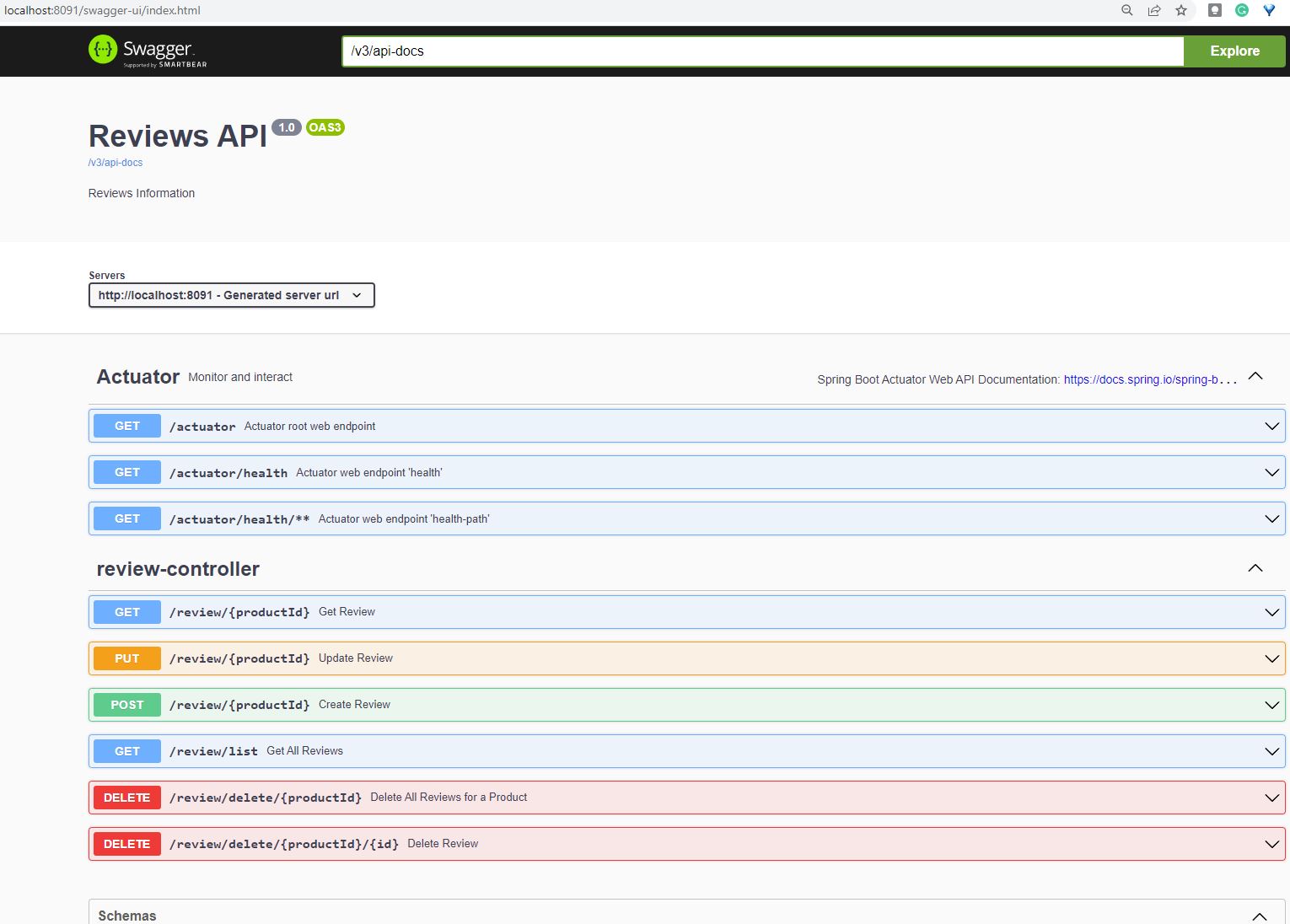This screenshot has width=1290, height=924.
Task: Bookmark this page with star icon
Action: click(x=1181, y=11)
